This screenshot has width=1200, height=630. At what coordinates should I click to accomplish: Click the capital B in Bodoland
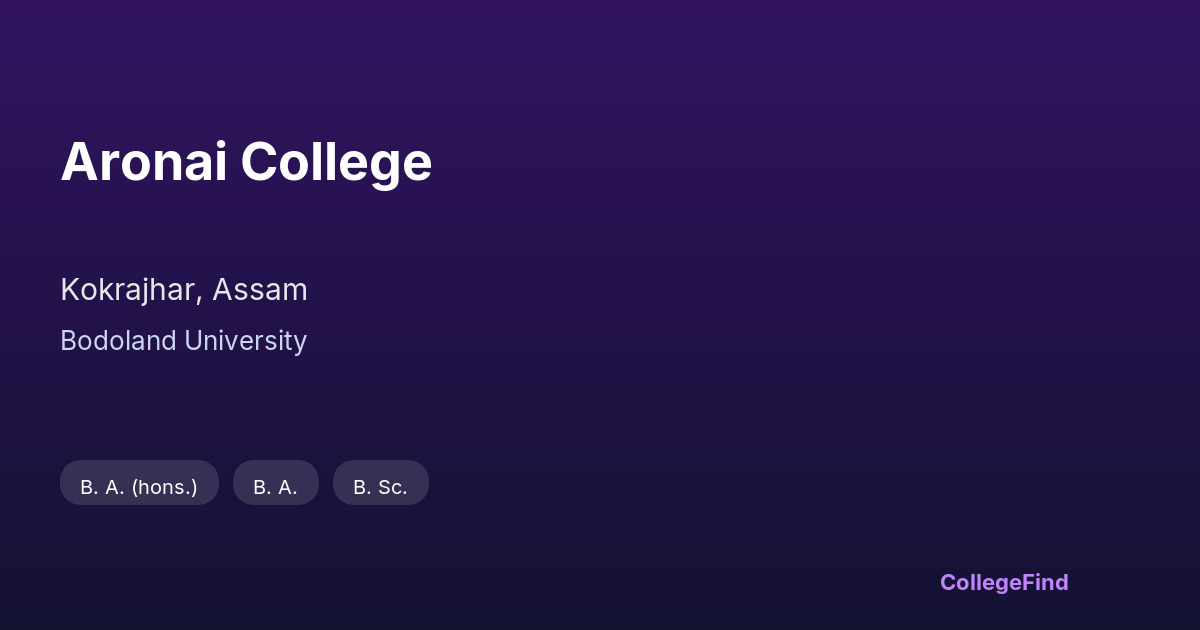(x=68, y=341)
